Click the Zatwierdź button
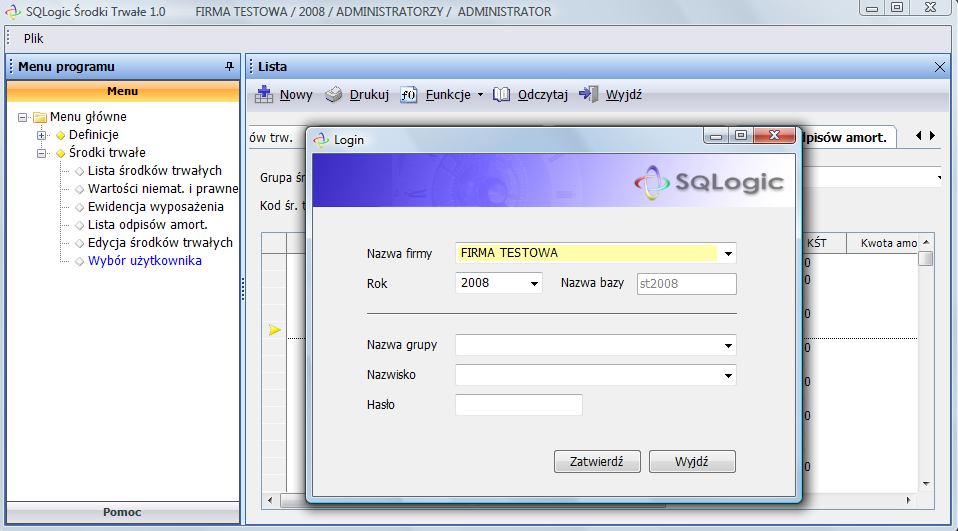 point(597,461)
